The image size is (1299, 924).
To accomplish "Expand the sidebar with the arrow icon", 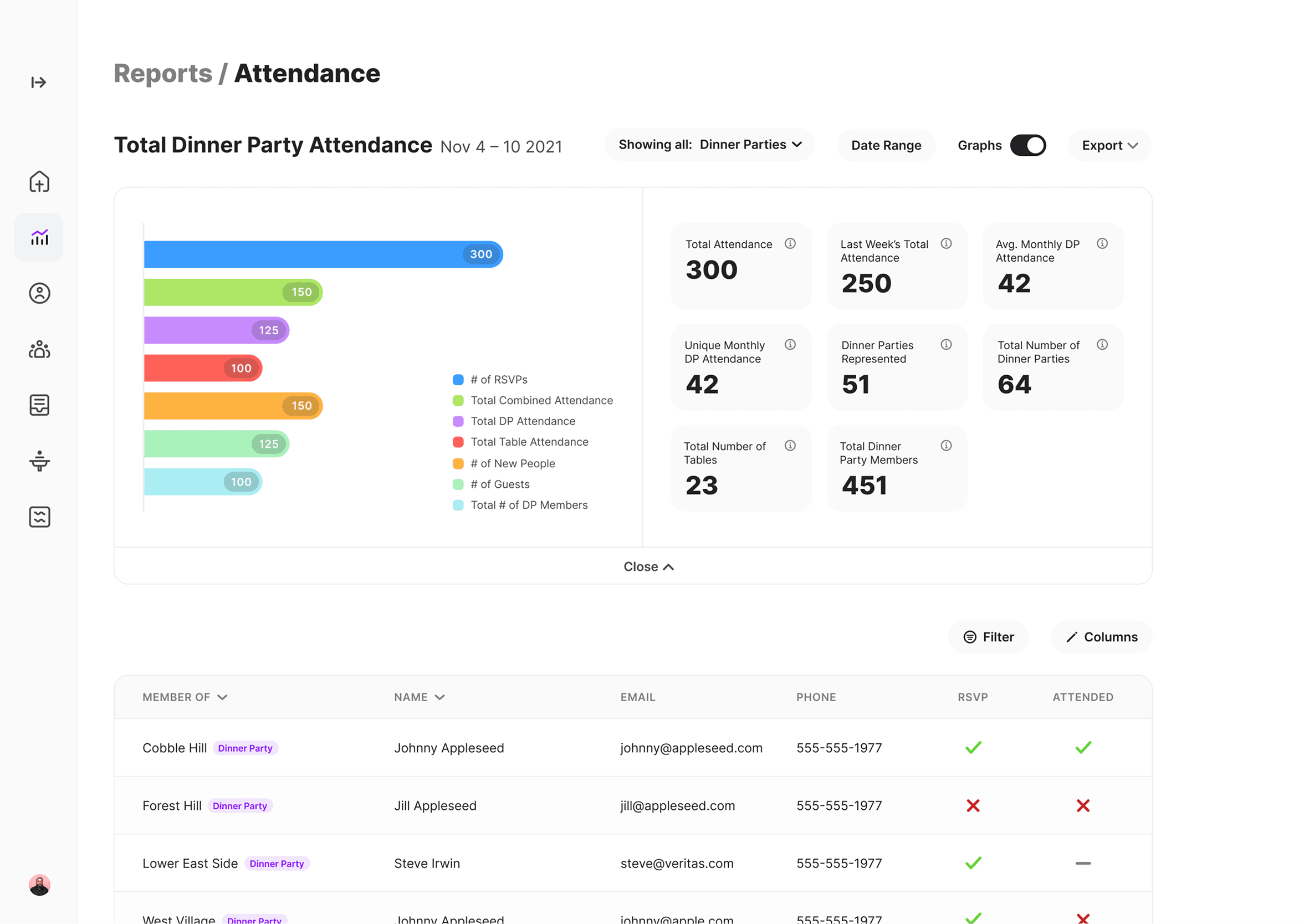I will point(39,83).
